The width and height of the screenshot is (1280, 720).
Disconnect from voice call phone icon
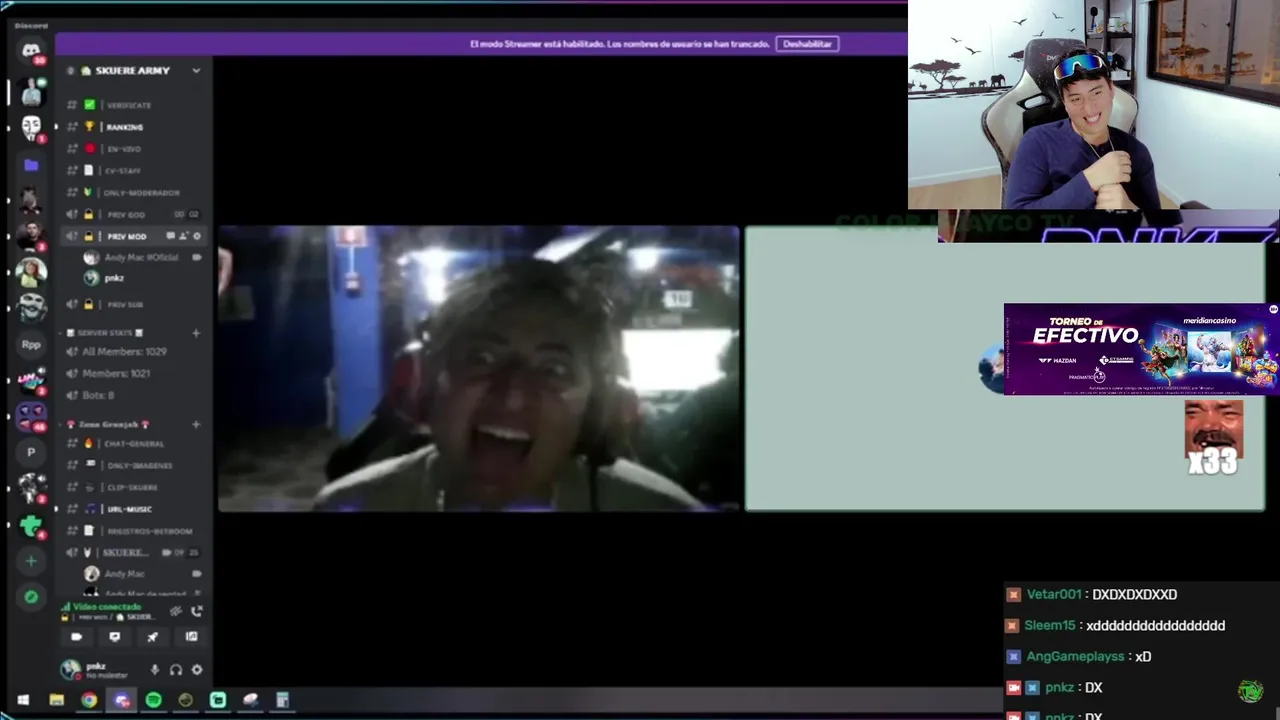[196, 611]
